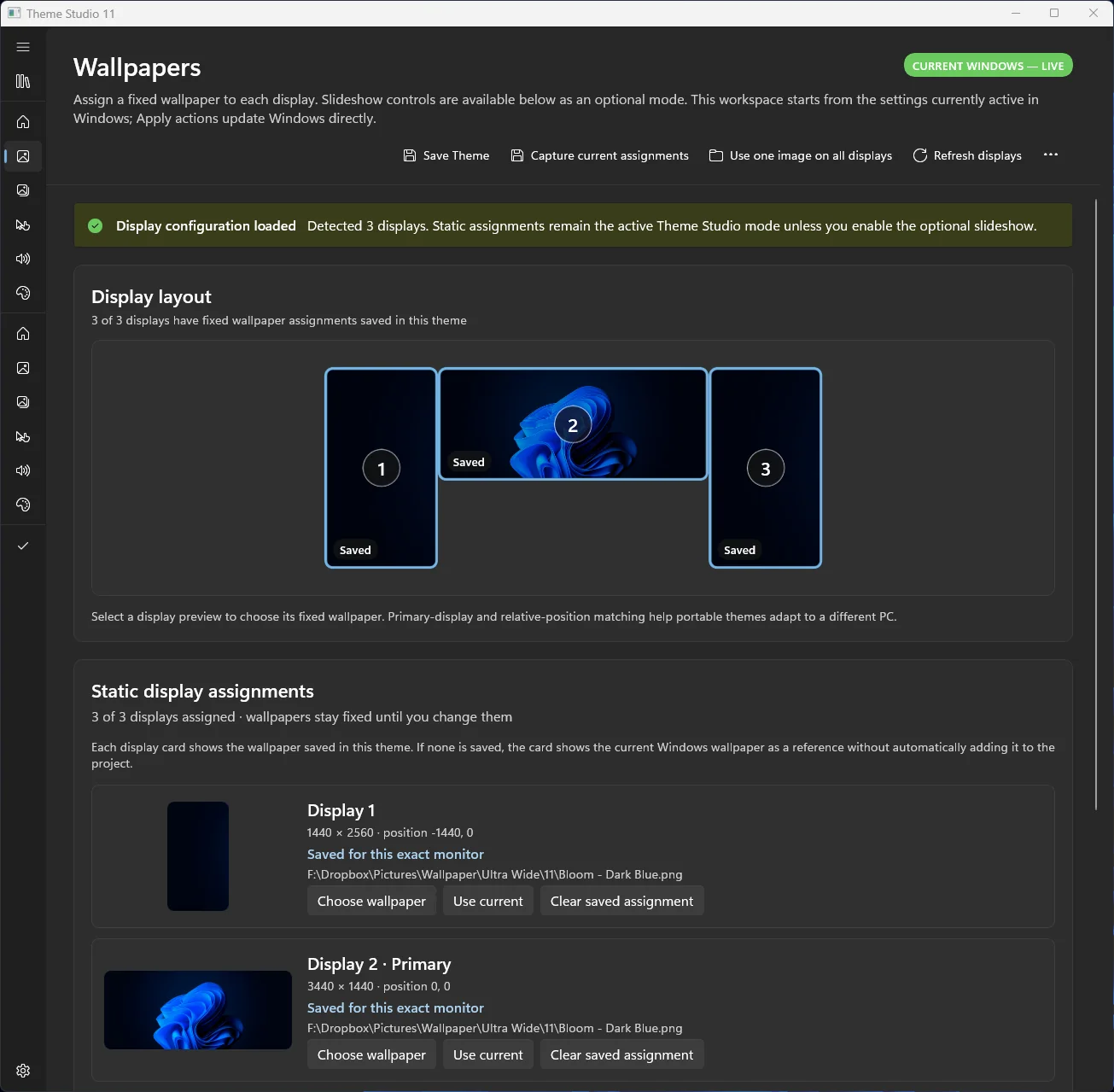The height and width of the screenshot is (1092, 1114).
Task: Select the highlighted Wallpapers sidebar icon
Action: (23, 156)
